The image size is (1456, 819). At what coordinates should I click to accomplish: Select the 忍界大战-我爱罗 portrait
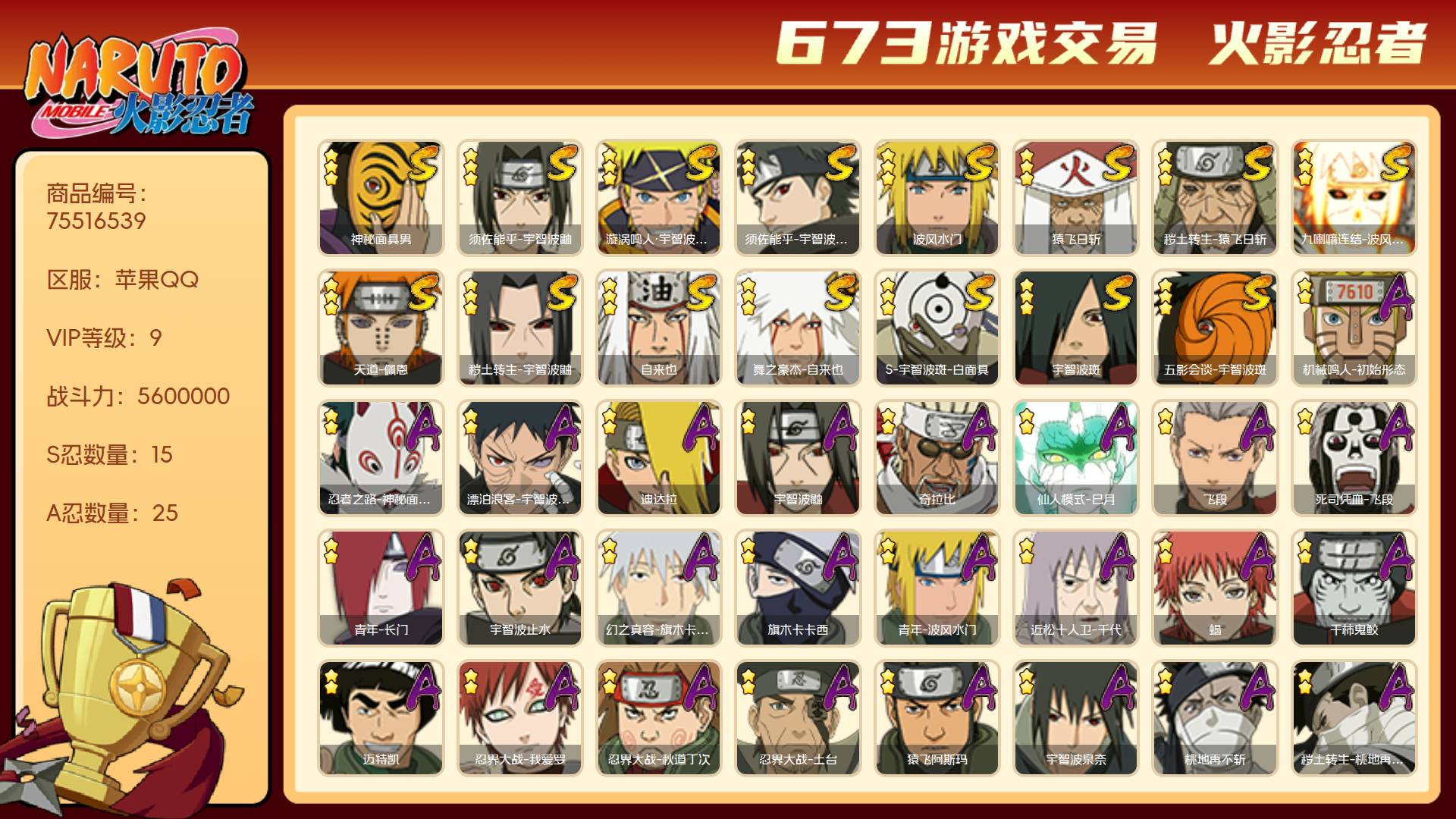[520, 718]
